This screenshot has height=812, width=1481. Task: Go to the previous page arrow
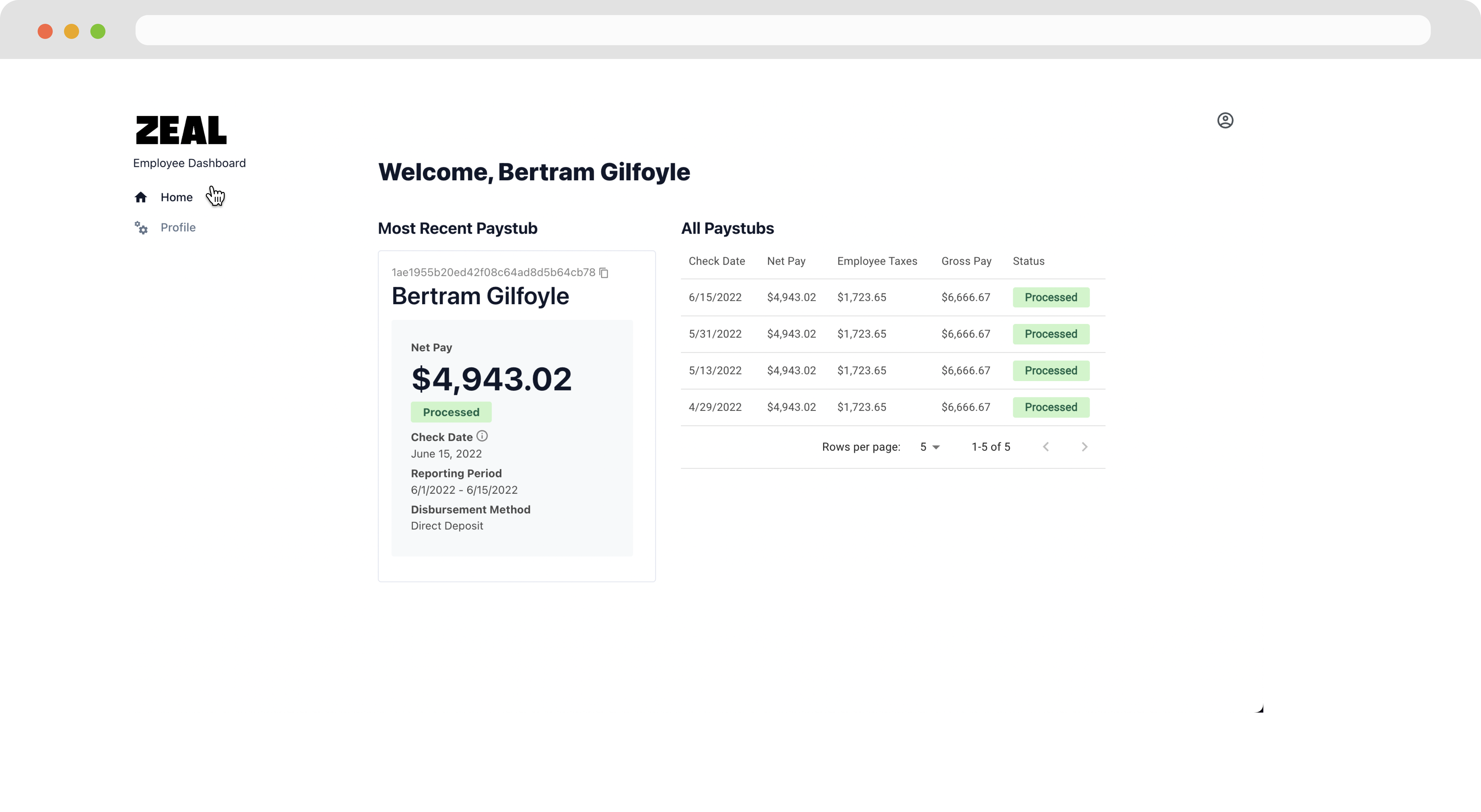[1046, 447]
